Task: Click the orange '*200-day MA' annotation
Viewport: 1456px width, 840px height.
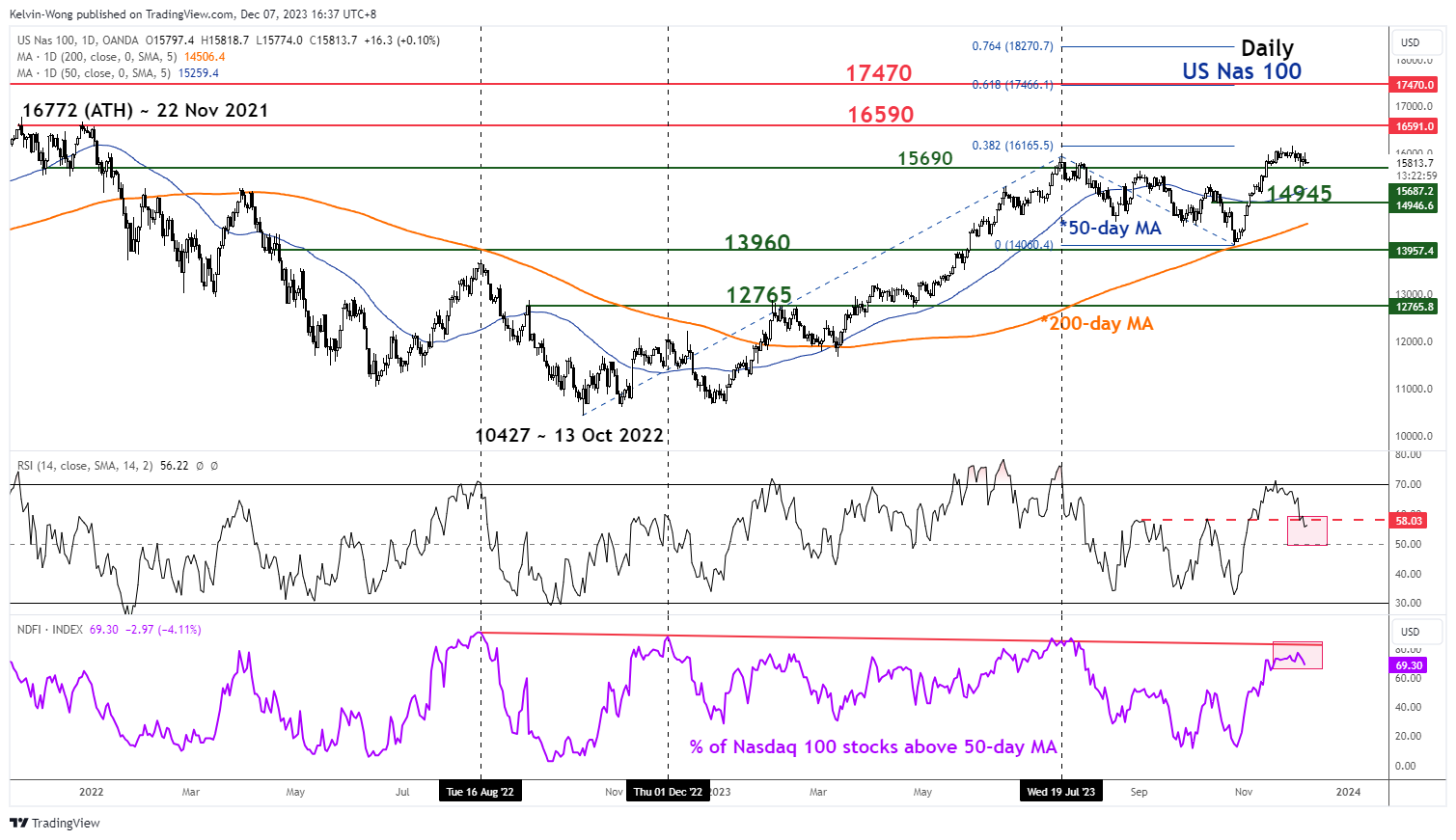Action: [x=1097, y=323]
